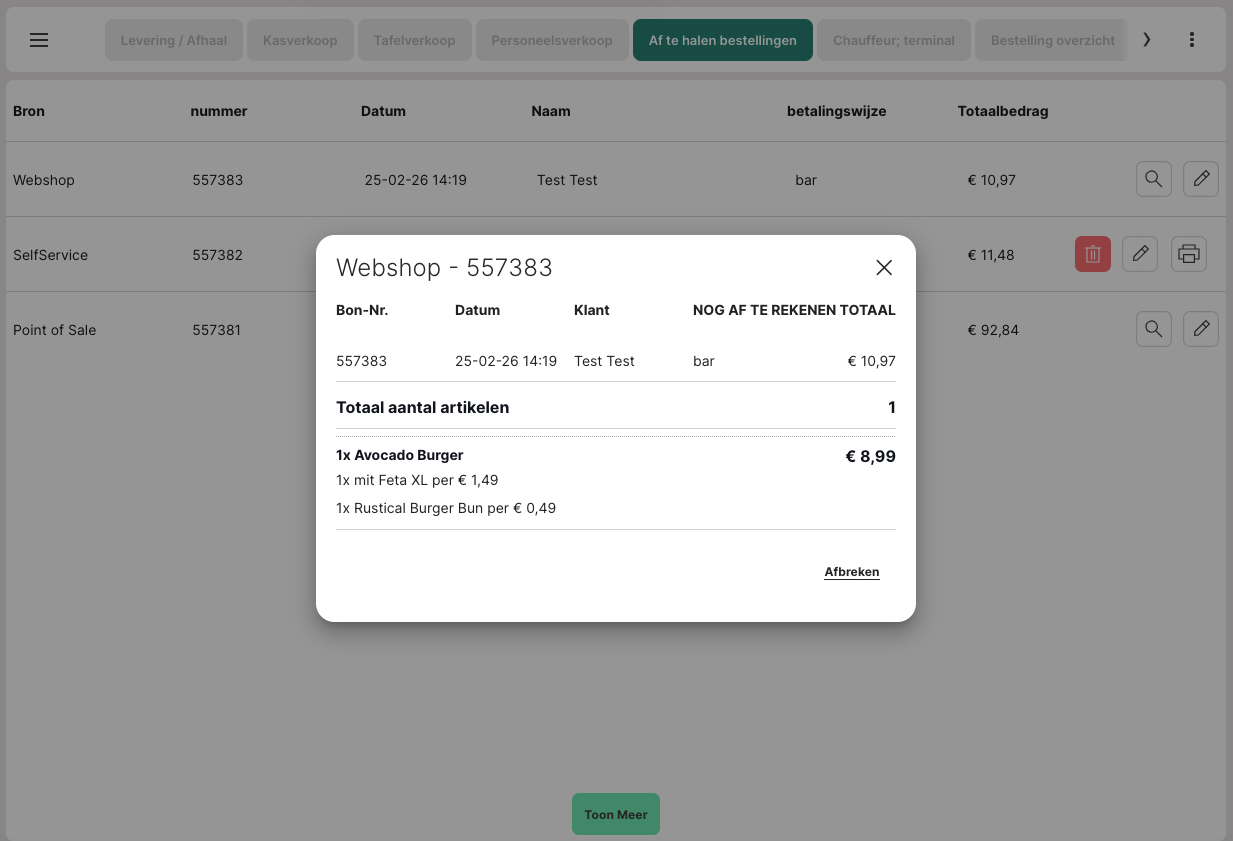Go to Personeelsverkoop tab
1233x841 pixels.
(x=552, y=41)
